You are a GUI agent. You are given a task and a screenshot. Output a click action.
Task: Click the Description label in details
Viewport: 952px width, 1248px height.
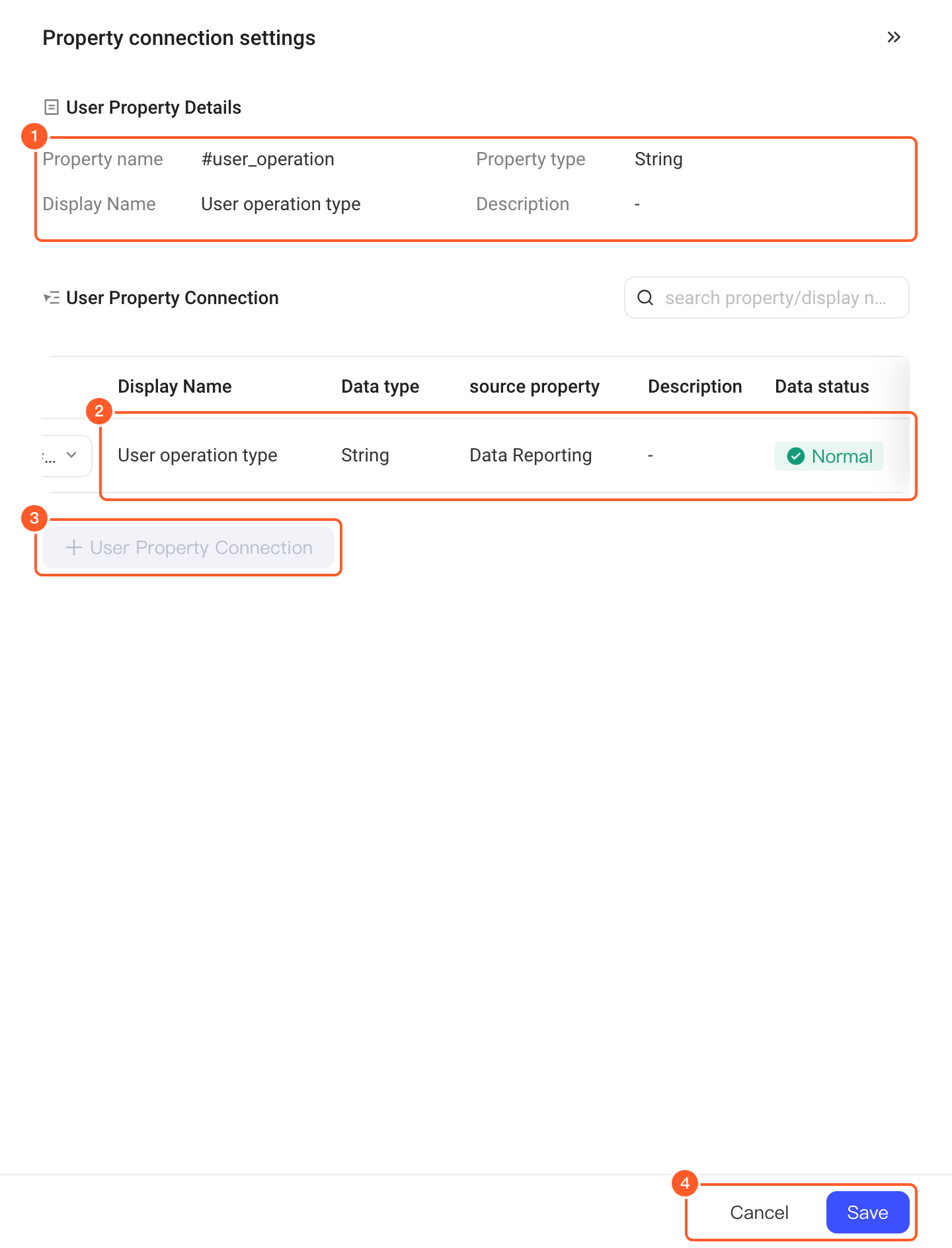522,204
